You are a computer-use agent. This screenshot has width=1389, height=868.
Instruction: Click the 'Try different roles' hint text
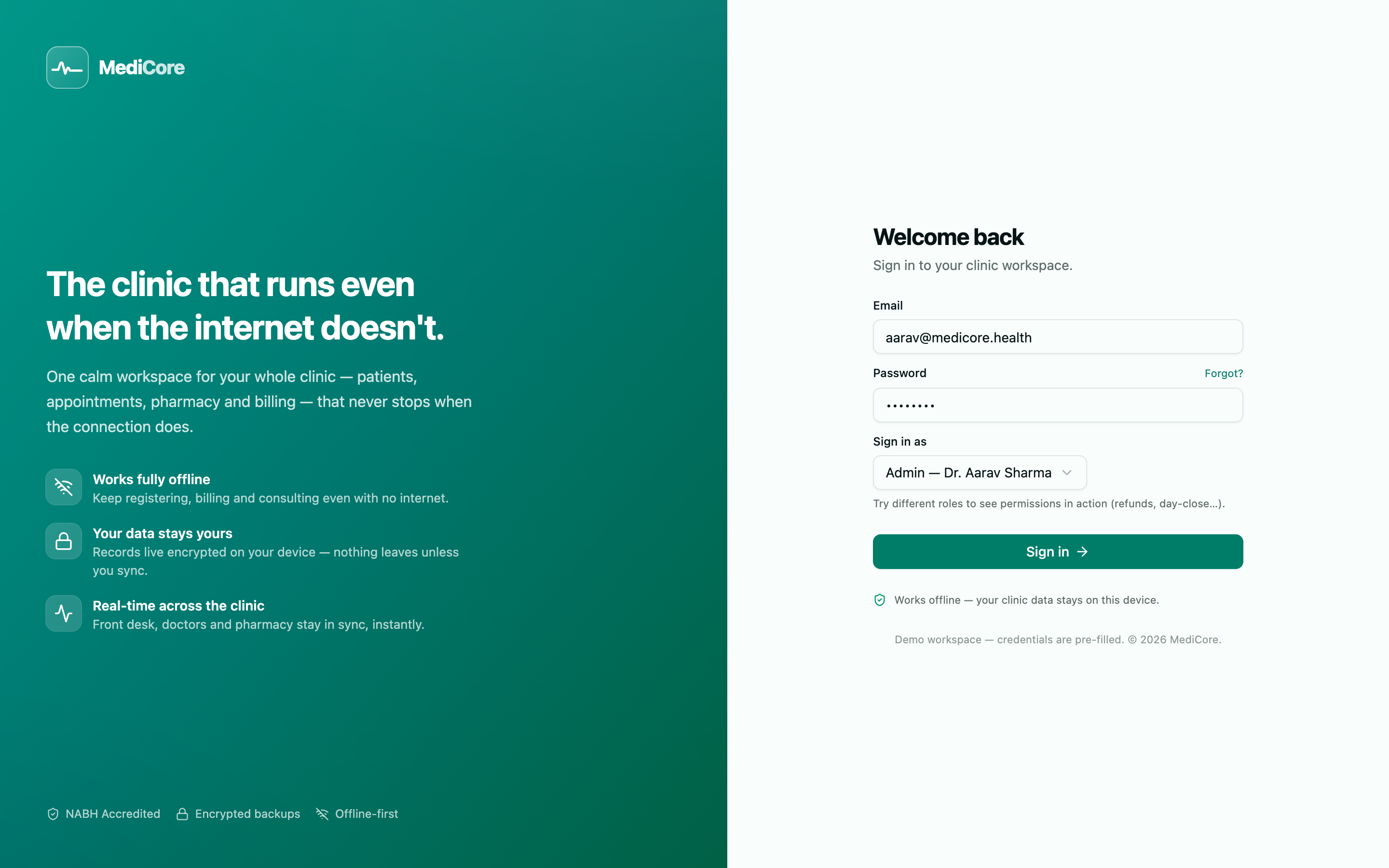pos(1049,503)
